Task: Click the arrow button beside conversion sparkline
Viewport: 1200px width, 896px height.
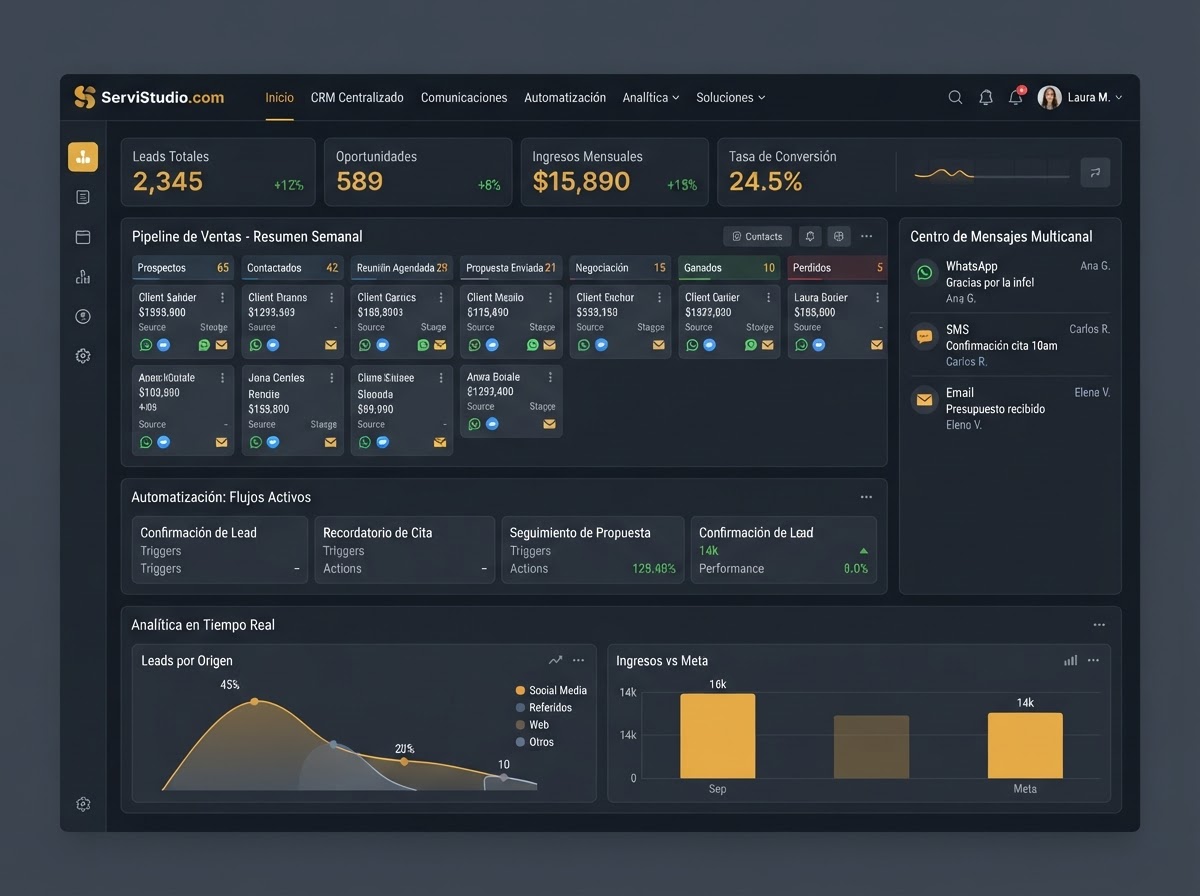Action: click(x=1095, y=173)
